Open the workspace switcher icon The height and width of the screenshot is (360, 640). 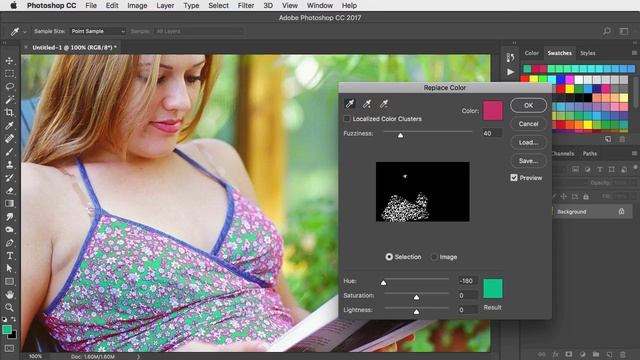pyautogui.click(x=624, y=31)
